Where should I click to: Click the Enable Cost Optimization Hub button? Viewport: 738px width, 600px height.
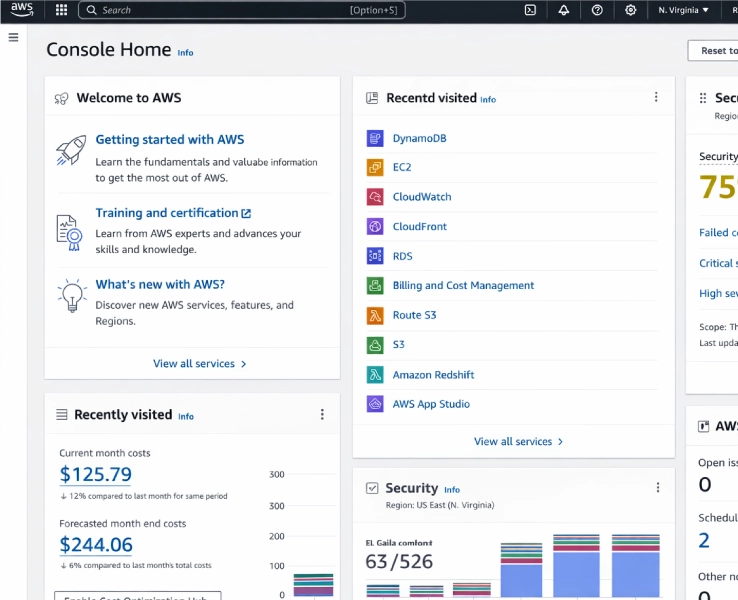pos(137,596)
